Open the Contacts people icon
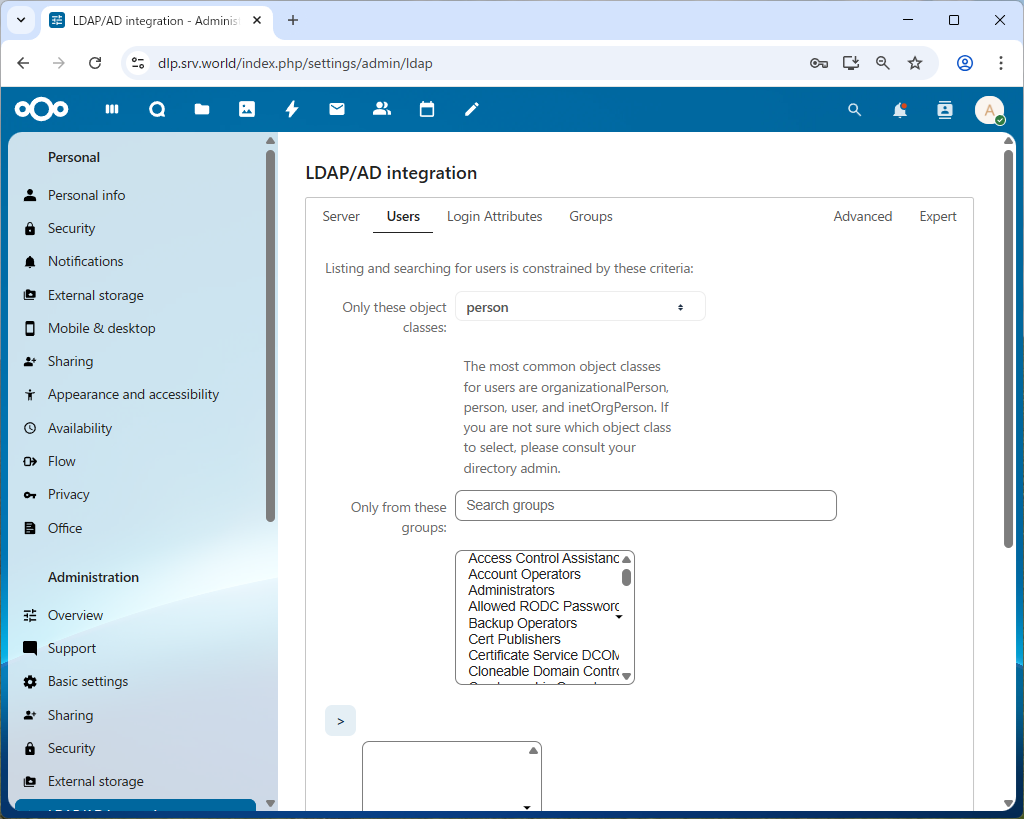1024x819 pixels. (382, 110)
